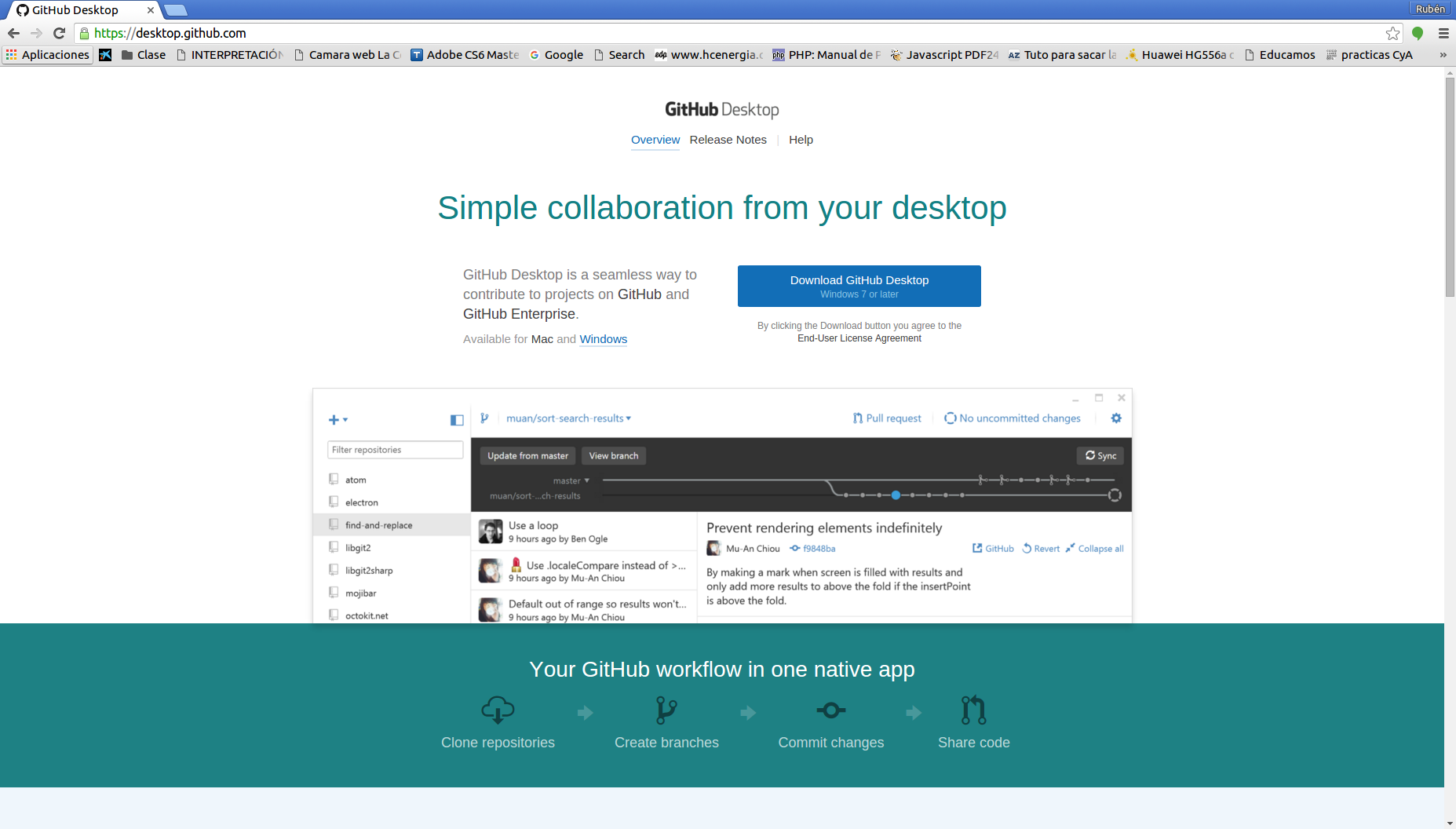Click commit hash f9848ba

[813, 549]
